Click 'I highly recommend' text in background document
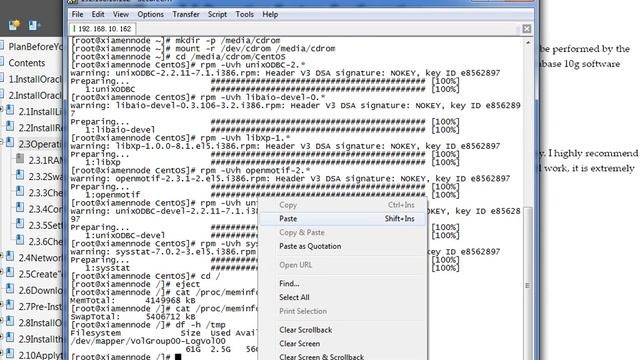The width and height of the screenshot is (640, 360). [593, 153]
